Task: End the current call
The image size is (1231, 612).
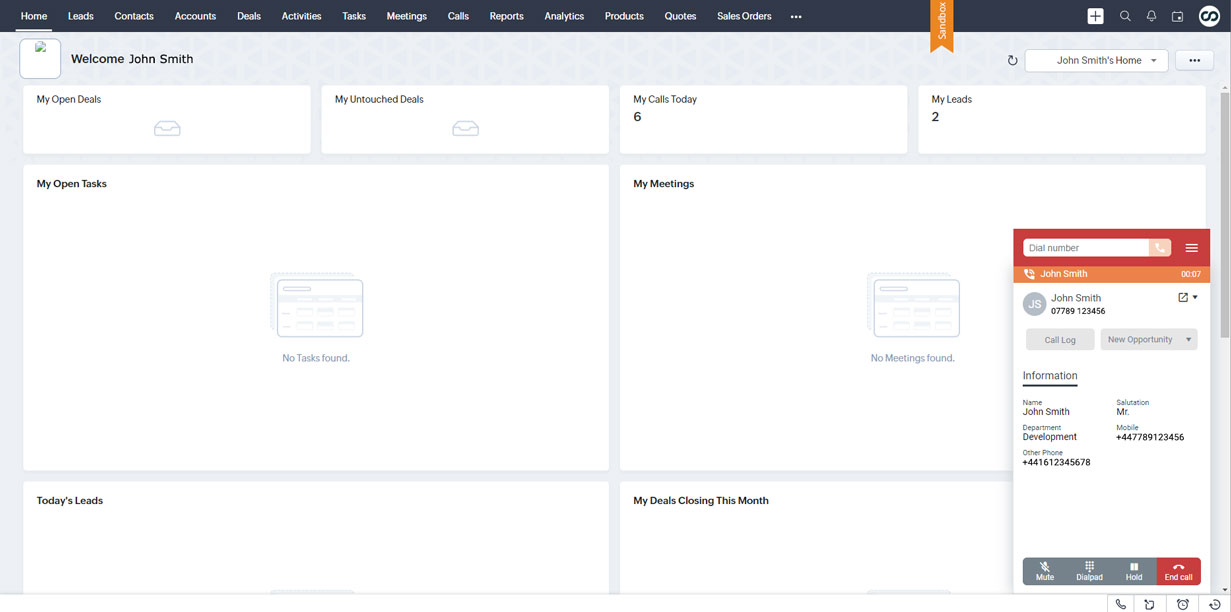Action: [x=1178, y=571]
